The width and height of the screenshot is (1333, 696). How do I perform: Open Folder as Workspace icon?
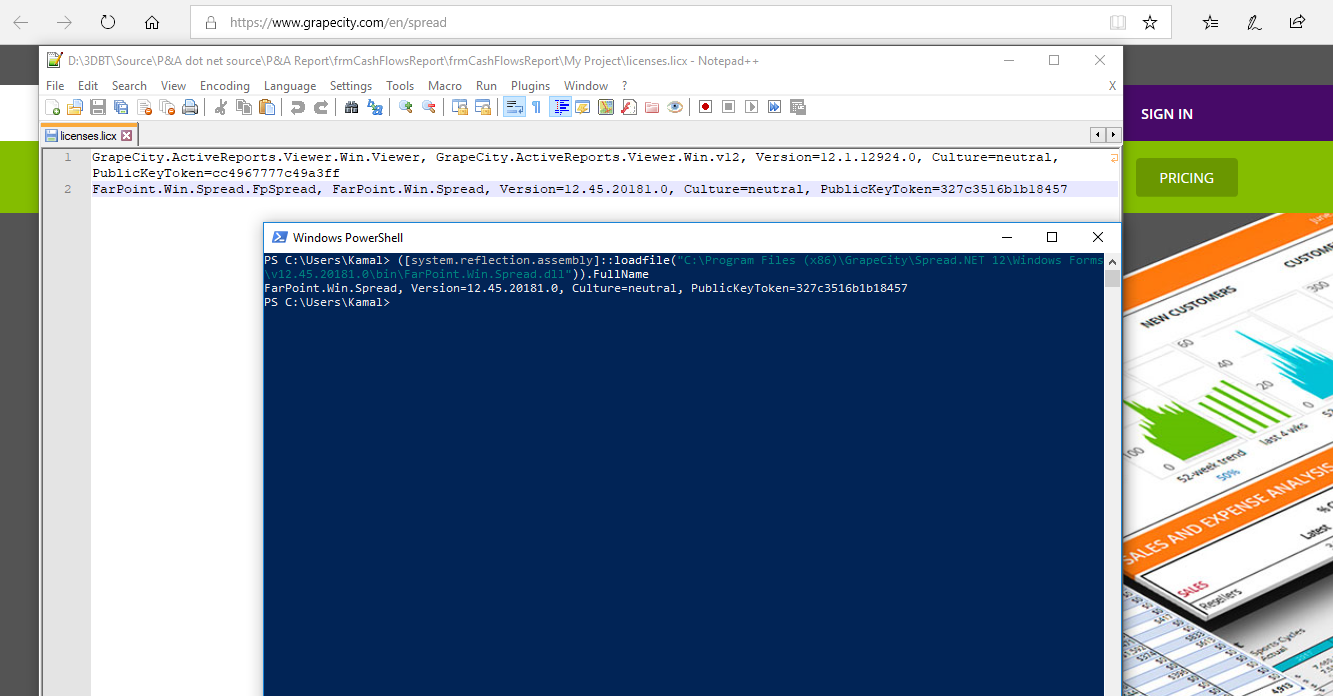pyautogui.click(x=652, y=107)
